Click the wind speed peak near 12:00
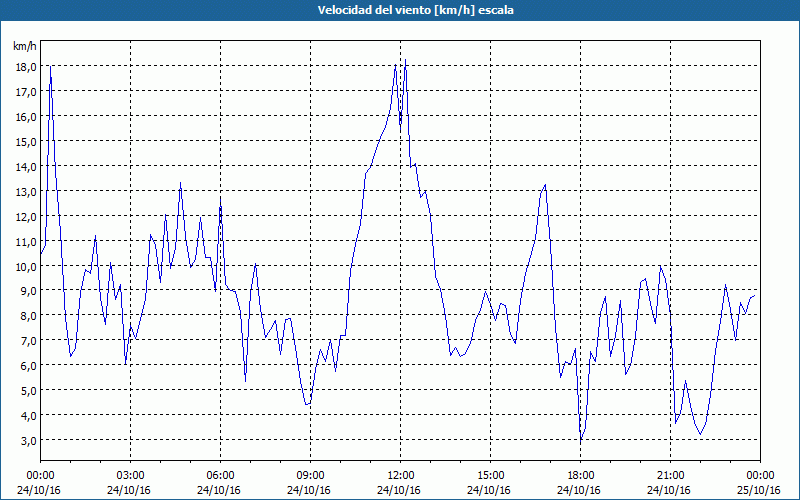The height and width of the screenshot is (500, 800). click(405, 60)
